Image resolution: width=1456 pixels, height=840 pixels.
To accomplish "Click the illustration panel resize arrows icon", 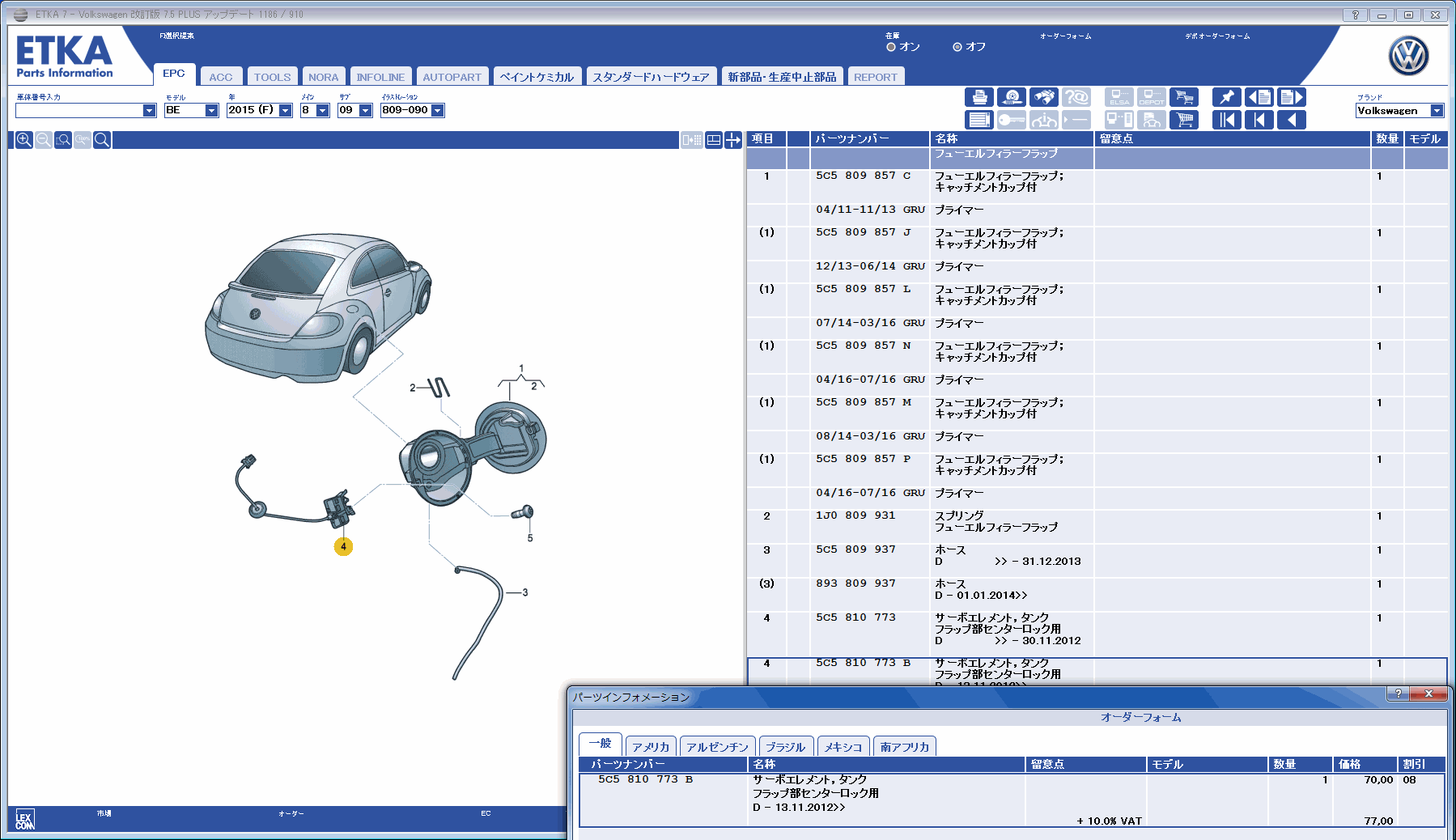I will [733, 140].
